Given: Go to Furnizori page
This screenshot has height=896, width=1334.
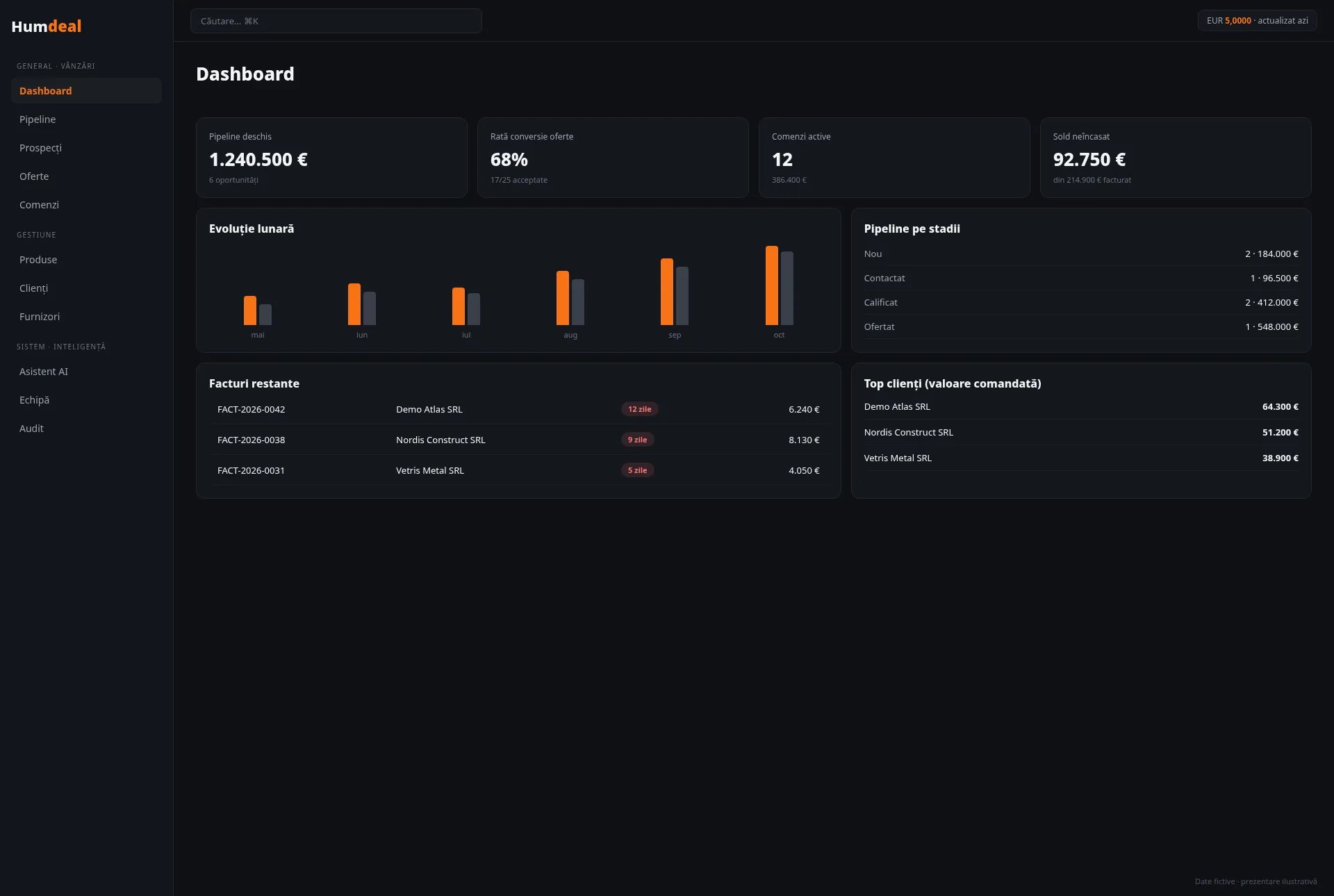Looking at the screenshot, I should coord(86,317).
